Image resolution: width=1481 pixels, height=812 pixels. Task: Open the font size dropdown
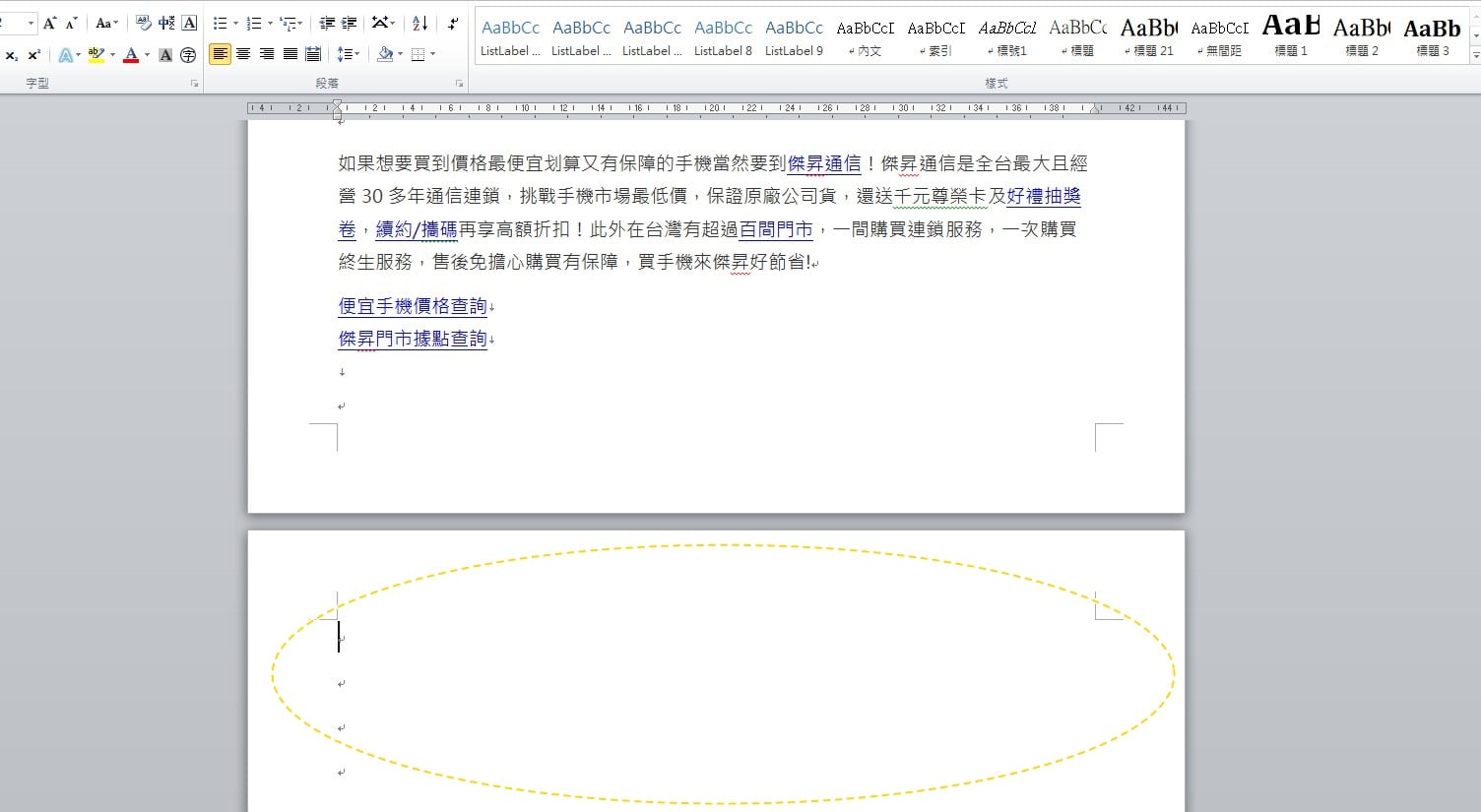[31, 24]
